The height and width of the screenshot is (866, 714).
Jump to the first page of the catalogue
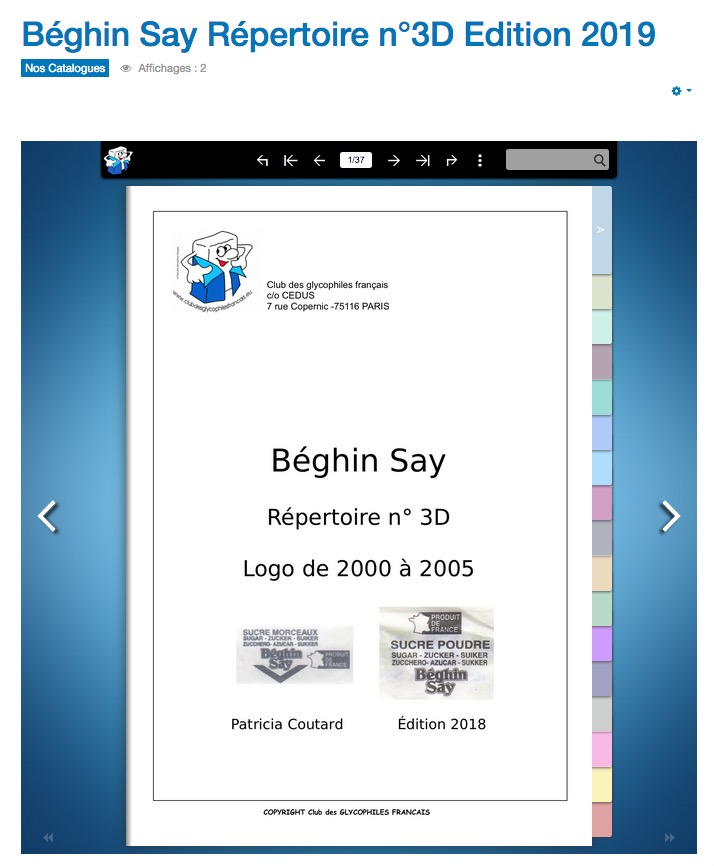click(290, 160)
